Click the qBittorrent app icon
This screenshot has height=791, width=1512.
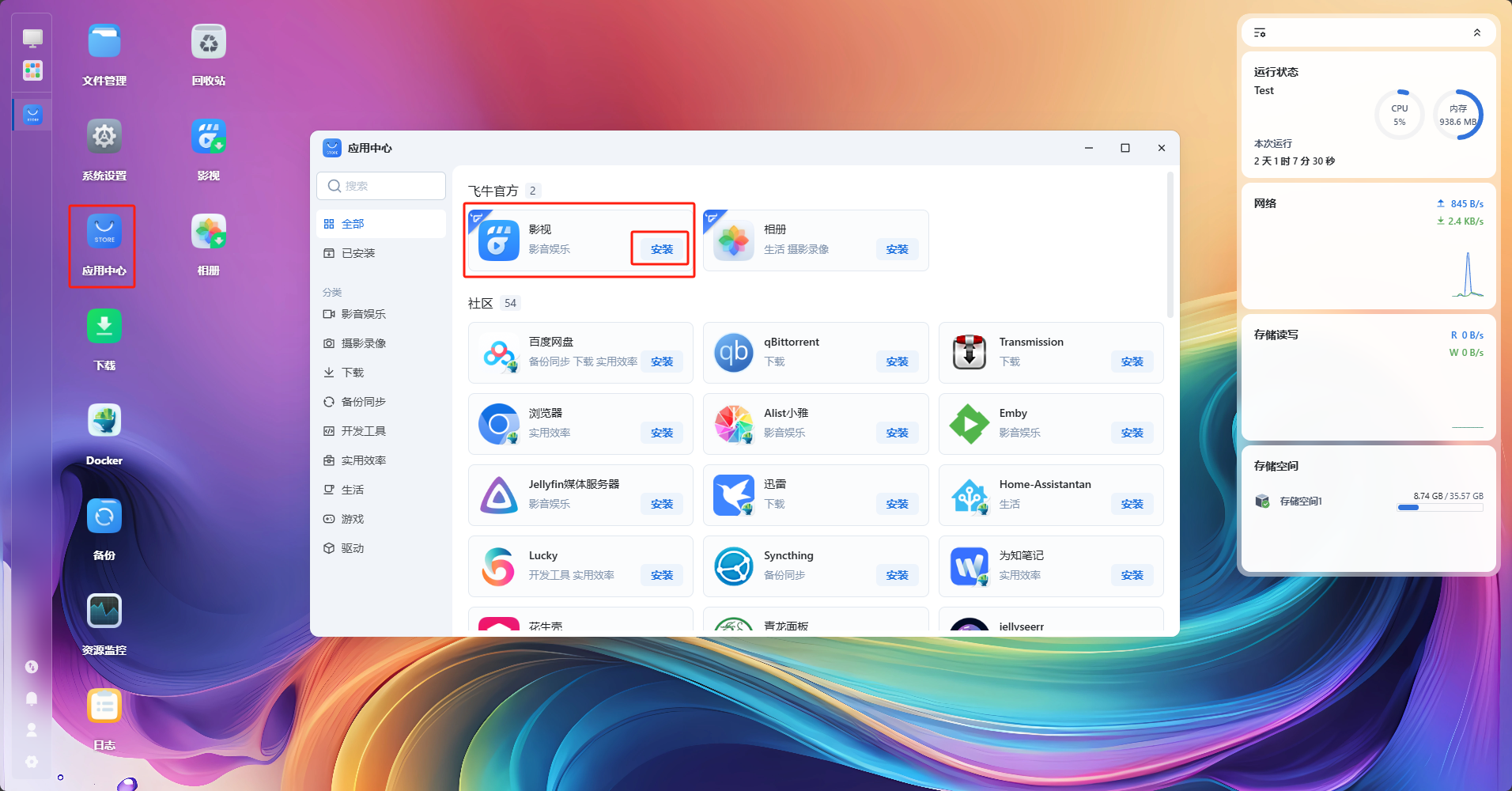click(x=734, y=353)
